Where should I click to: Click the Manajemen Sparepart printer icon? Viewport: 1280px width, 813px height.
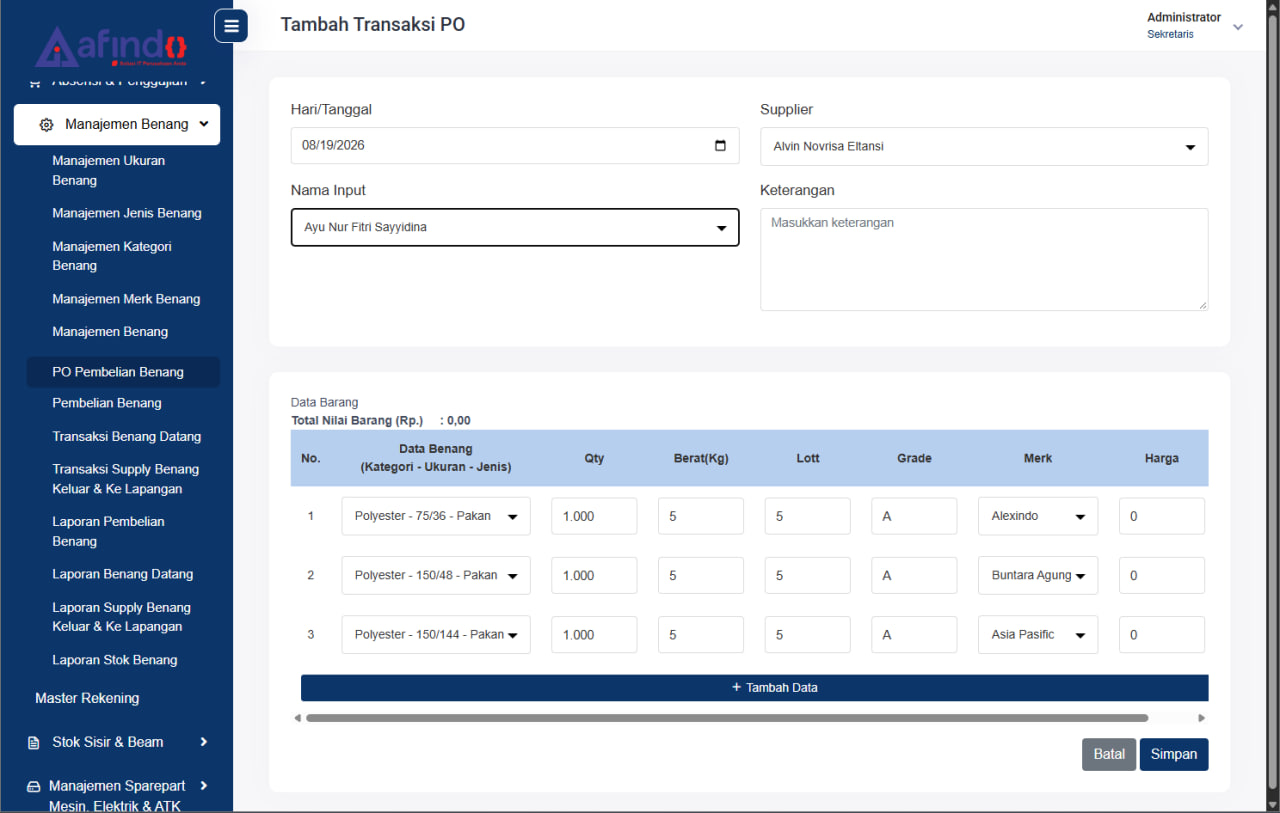34,786
